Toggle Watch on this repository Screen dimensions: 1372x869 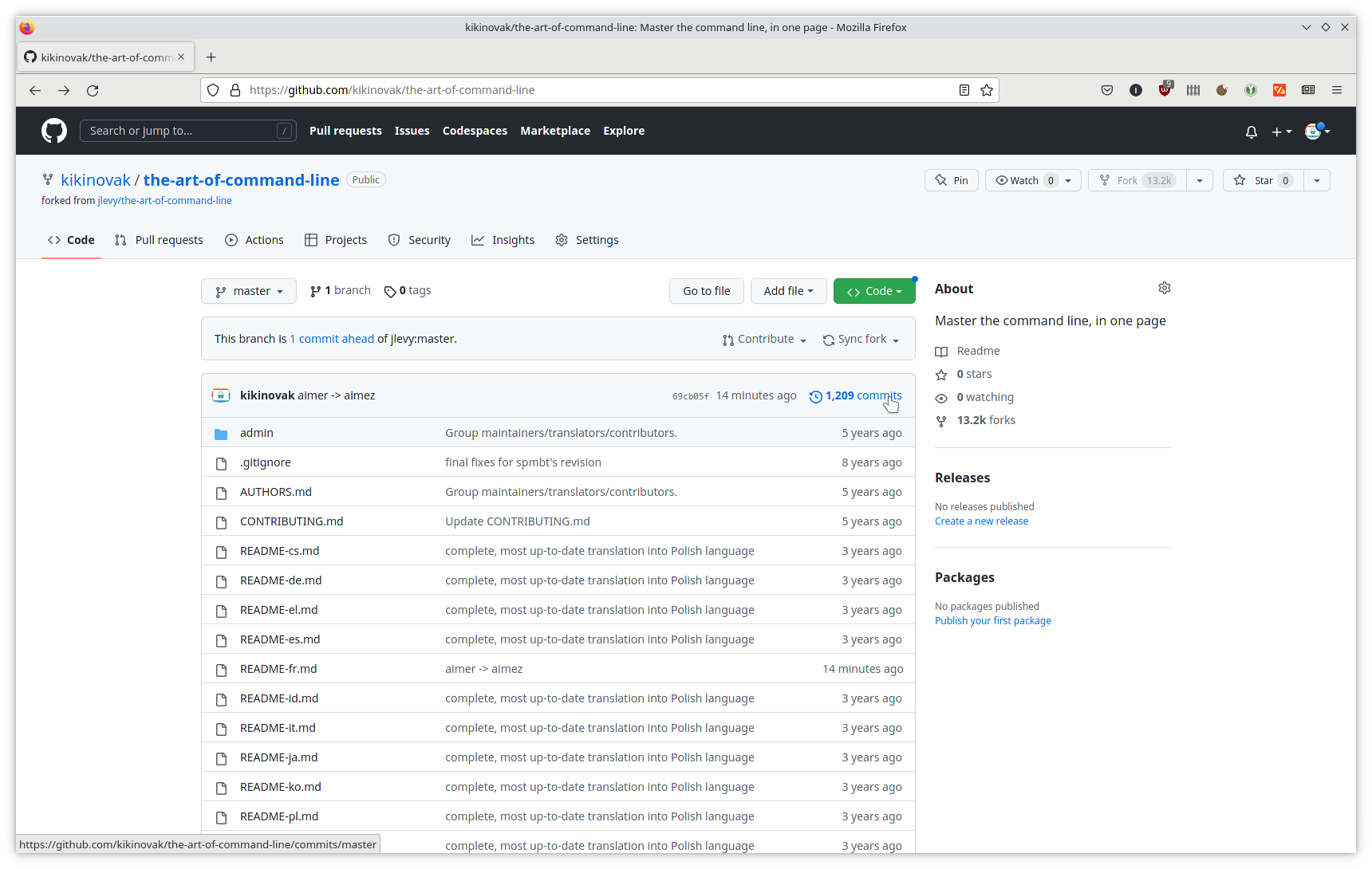[1024, 180]
